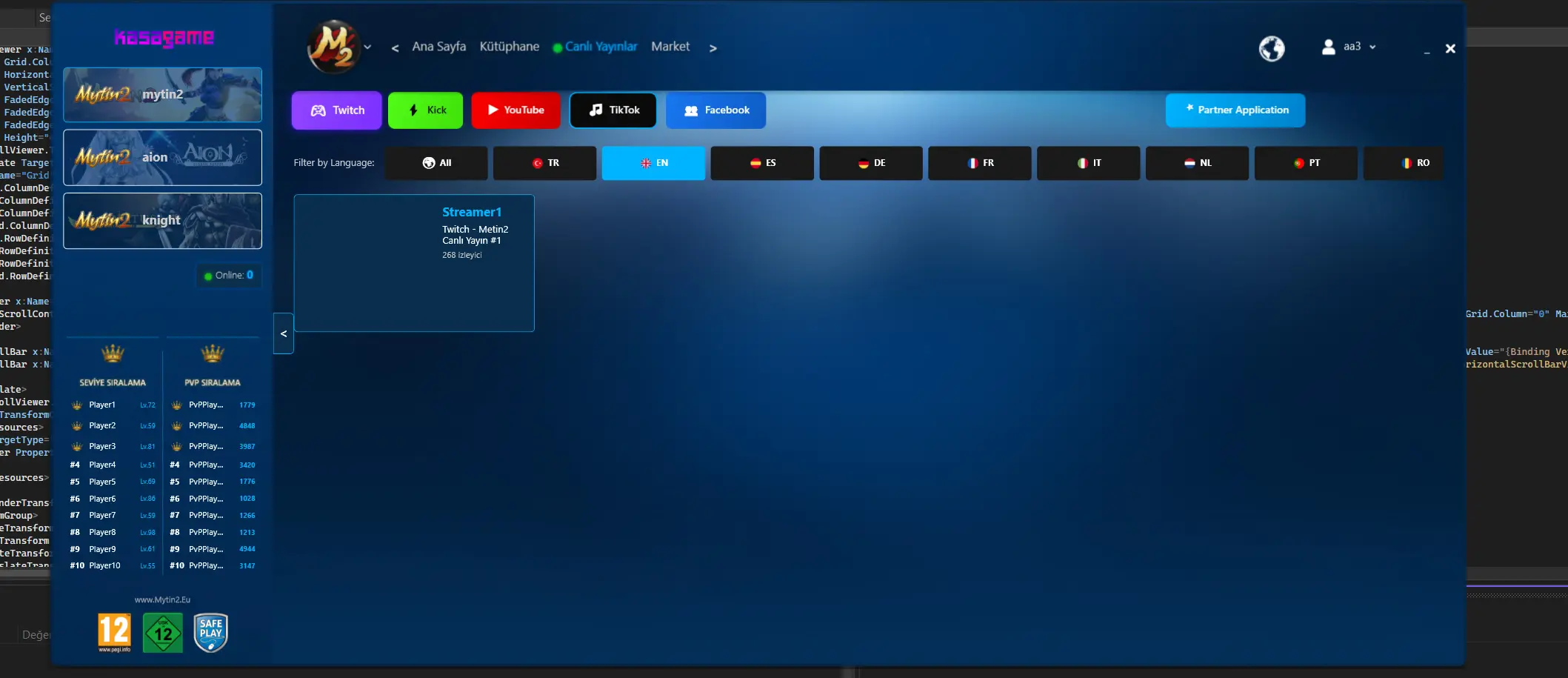This screenshot has width=1568, height=678.
Task: Click the crown above PVP Sıralama
Action: click(212, 353)
